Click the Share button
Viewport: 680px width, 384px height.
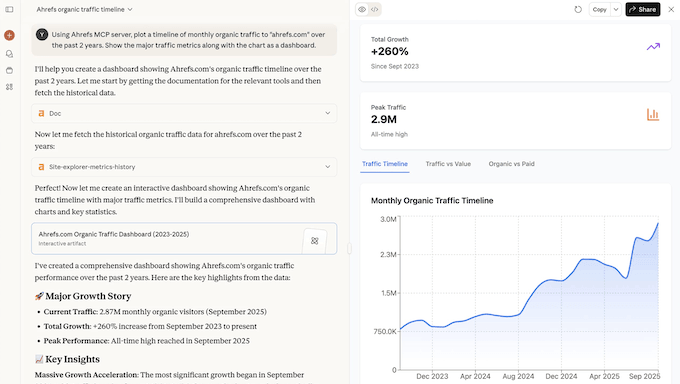643,9
